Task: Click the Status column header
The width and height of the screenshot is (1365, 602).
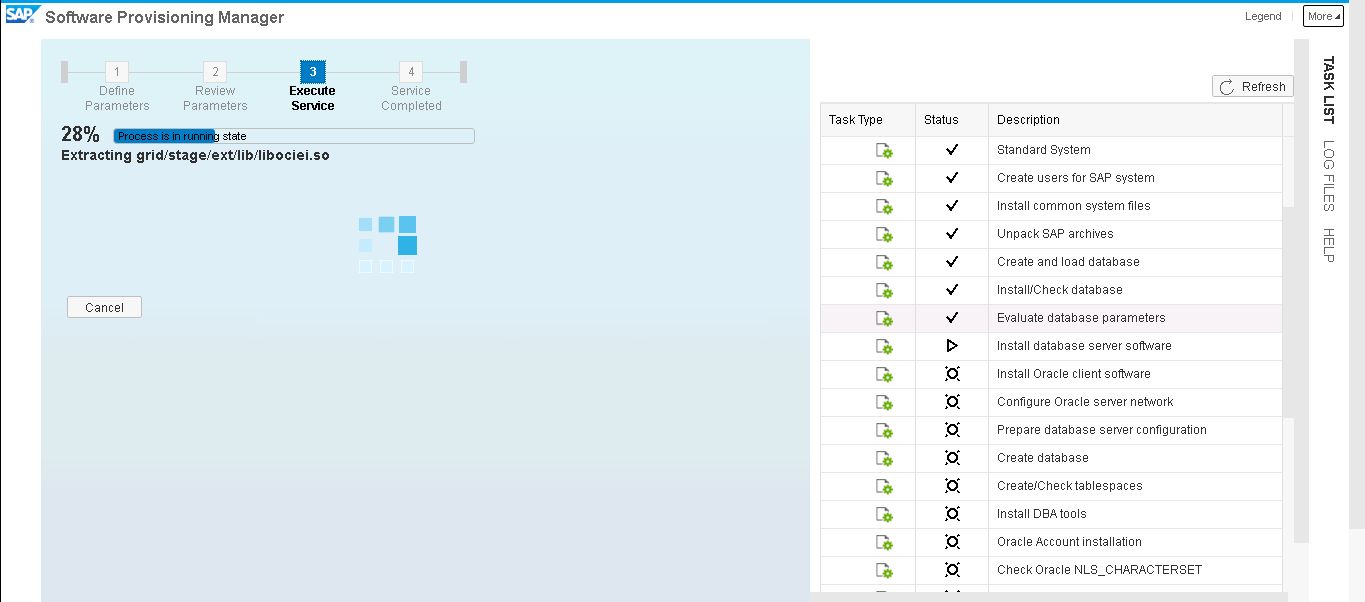Action: pos(952,120)
